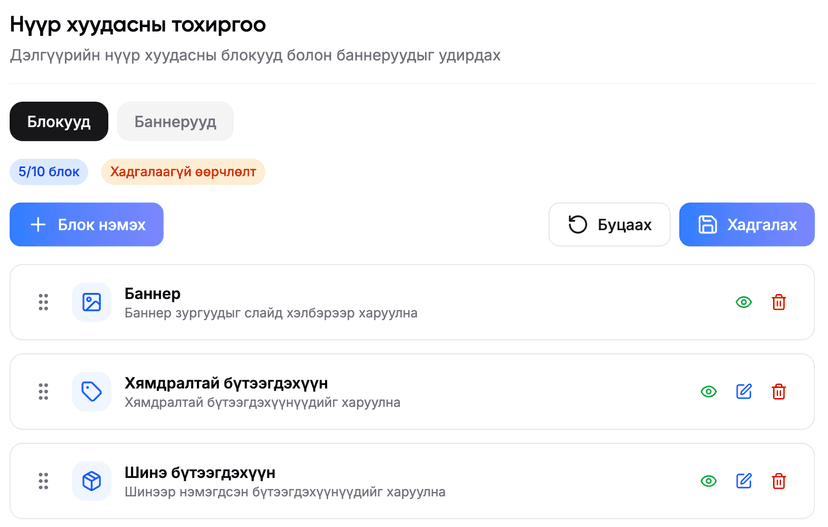Click the Шинэ бүтээгдэхүүн box icon

click(x=92, y=481)
